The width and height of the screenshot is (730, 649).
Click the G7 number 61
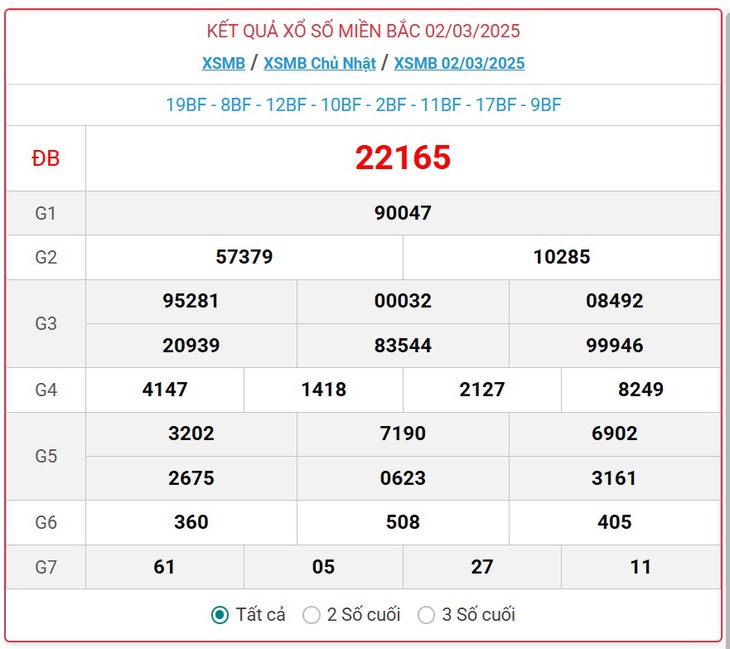(x=164, y=567)
